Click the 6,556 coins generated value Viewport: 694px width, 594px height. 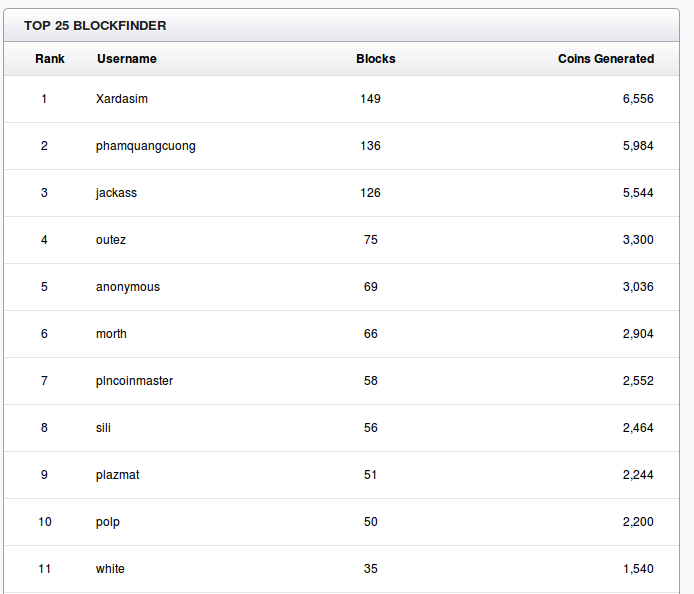(638, 99)
